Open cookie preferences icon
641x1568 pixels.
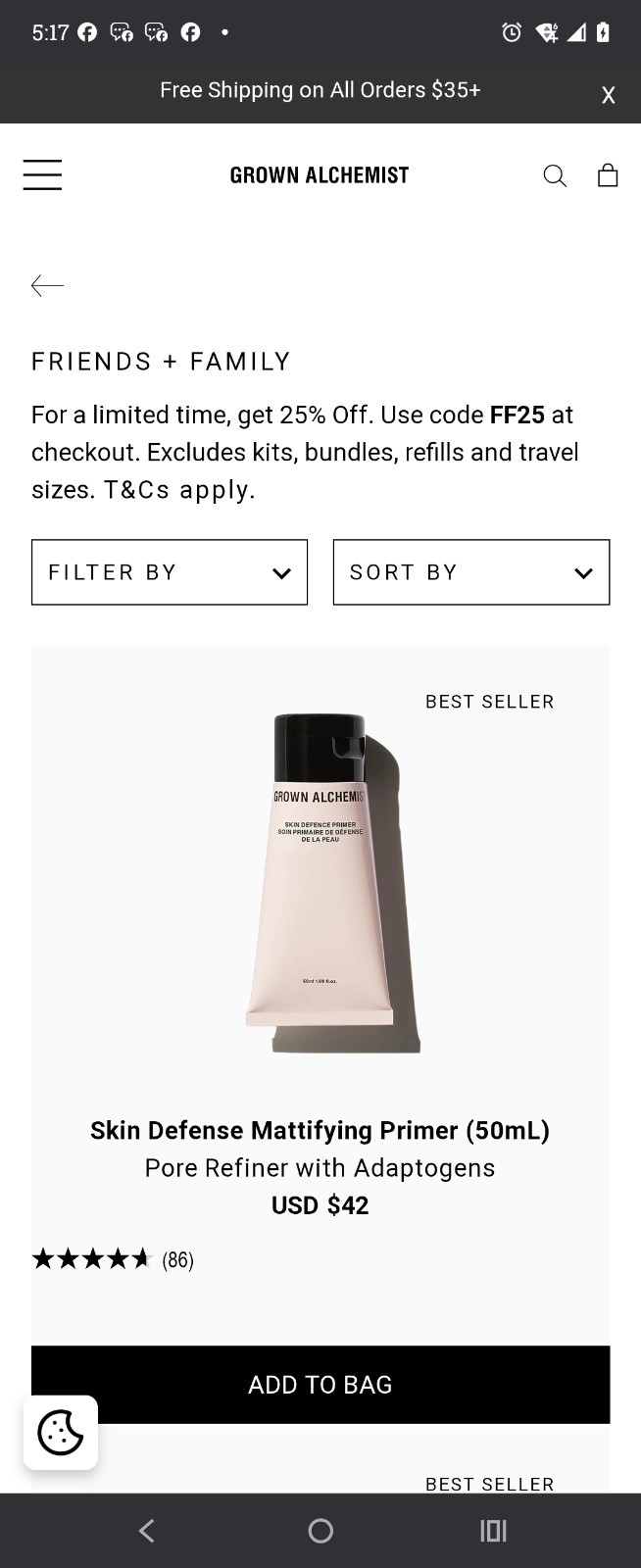pyautogui.click(x=61, y=1432)
